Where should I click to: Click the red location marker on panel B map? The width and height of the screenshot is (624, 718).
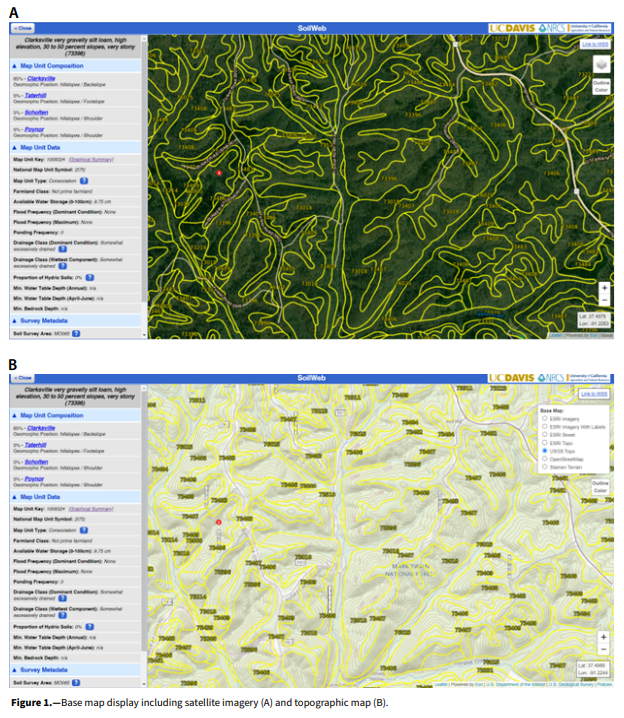219,522
